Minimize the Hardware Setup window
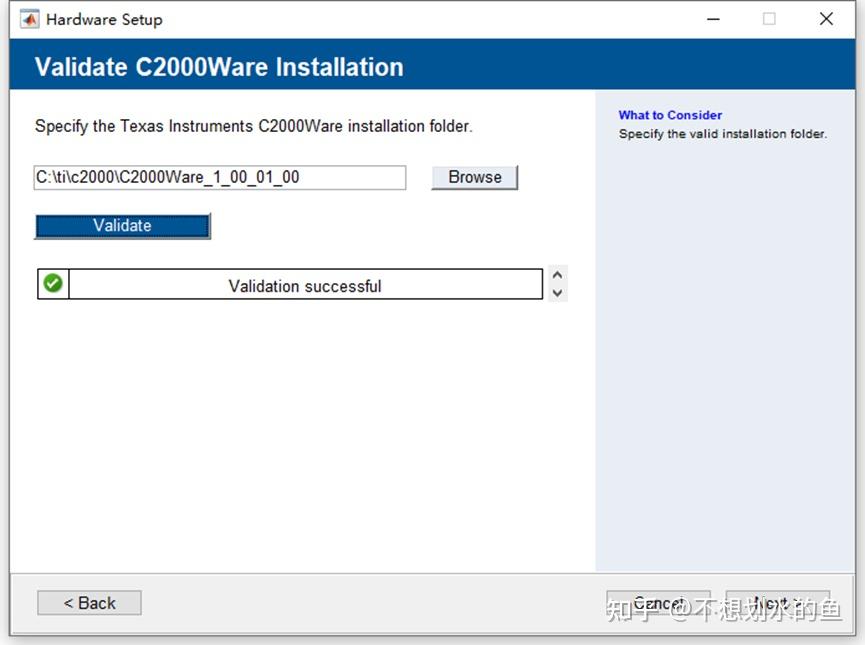The image size is (865, 645). point(713,19)
